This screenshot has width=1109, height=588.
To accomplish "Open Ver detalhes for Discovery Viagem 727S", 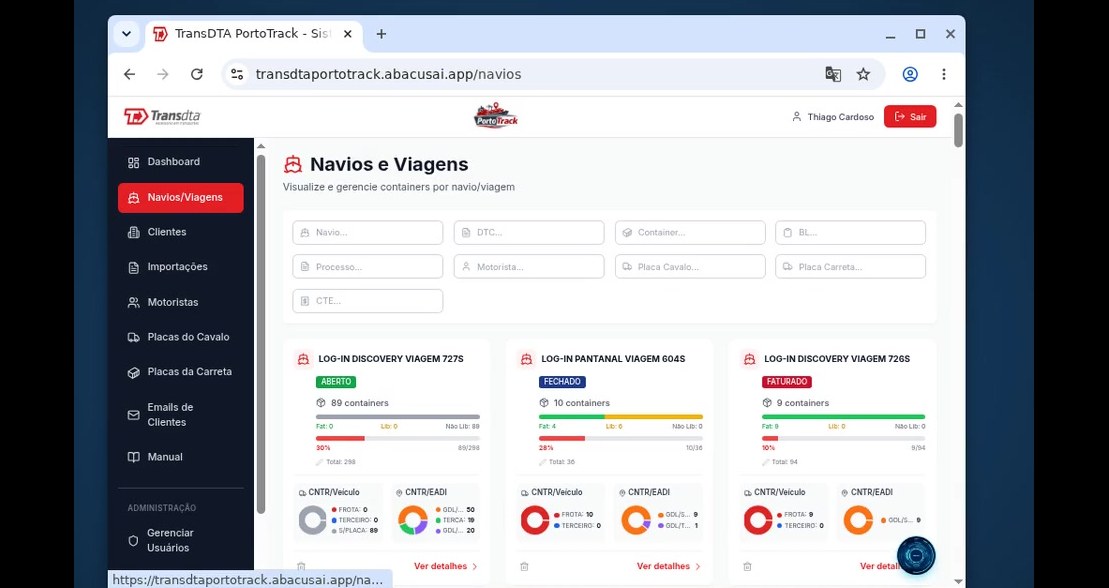I will (x=446, y=566).
